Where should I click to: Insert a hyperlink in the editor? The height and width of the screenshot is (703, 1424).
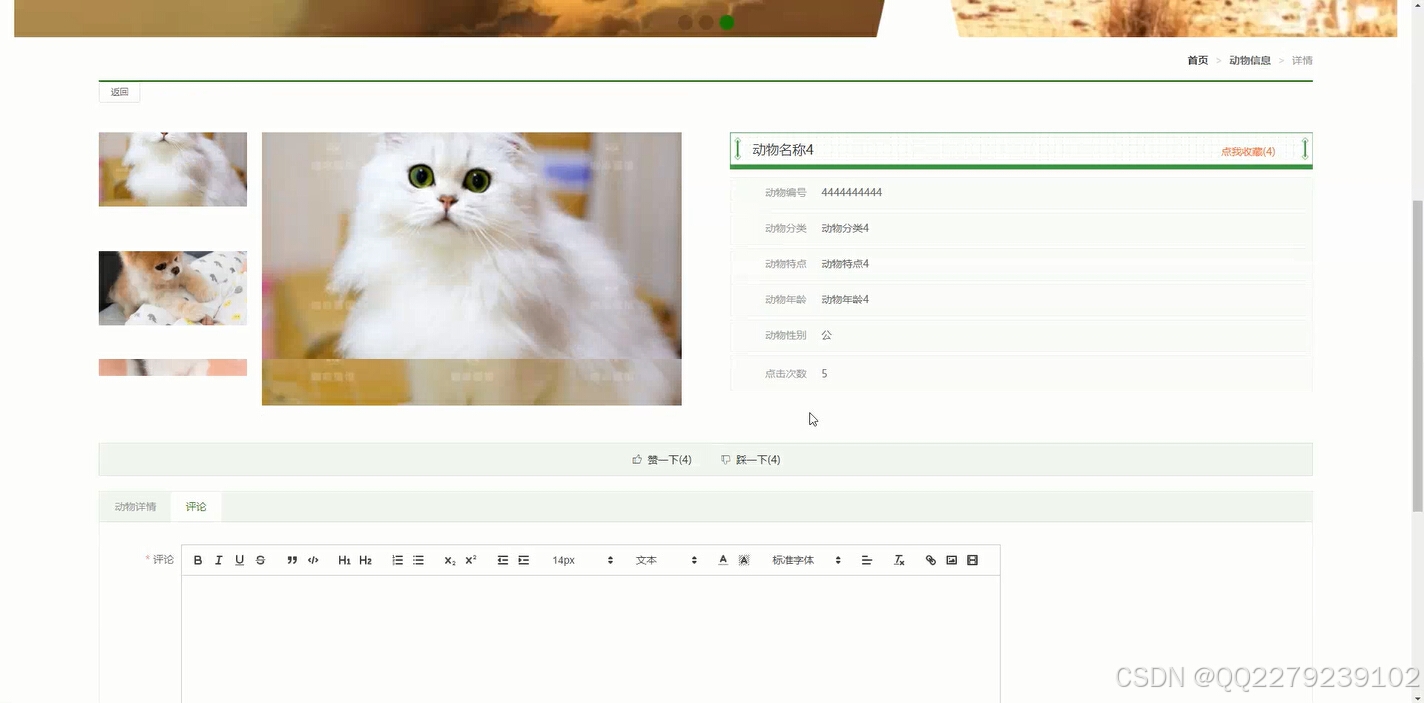(x=930, y=559)
